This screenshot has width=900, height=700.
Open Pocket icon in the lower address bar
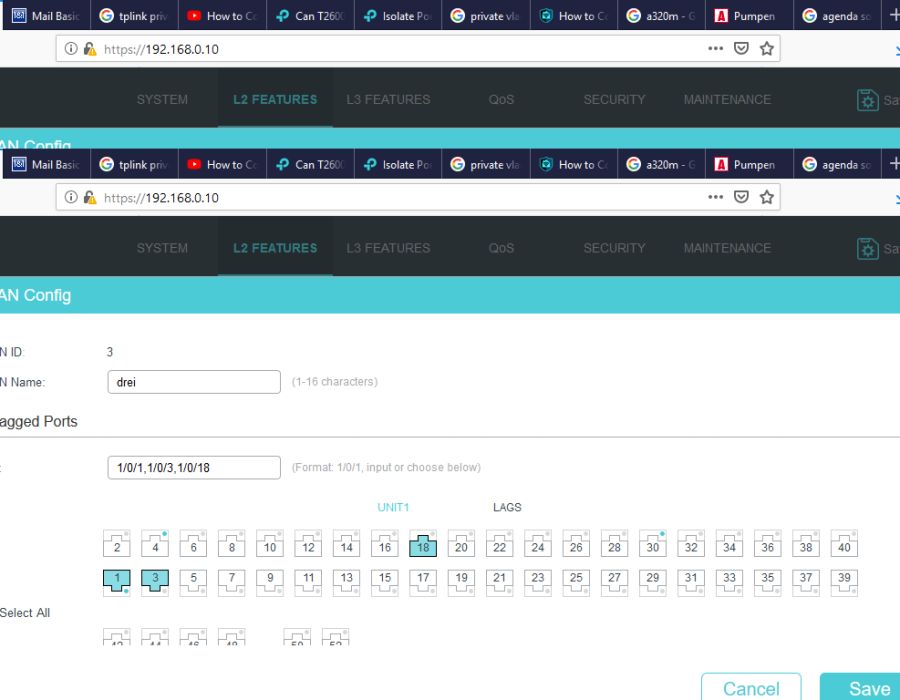742,197
